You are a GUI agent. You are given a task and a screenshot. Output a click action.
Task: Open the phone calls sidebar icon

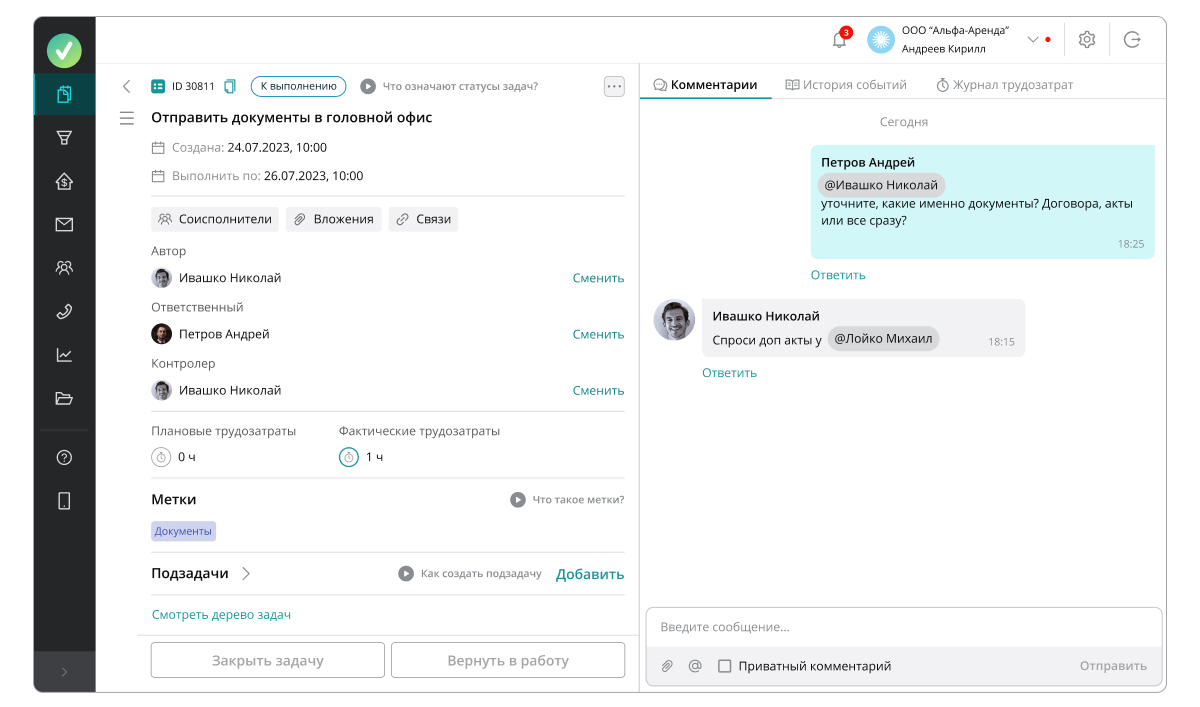point(64,311)
